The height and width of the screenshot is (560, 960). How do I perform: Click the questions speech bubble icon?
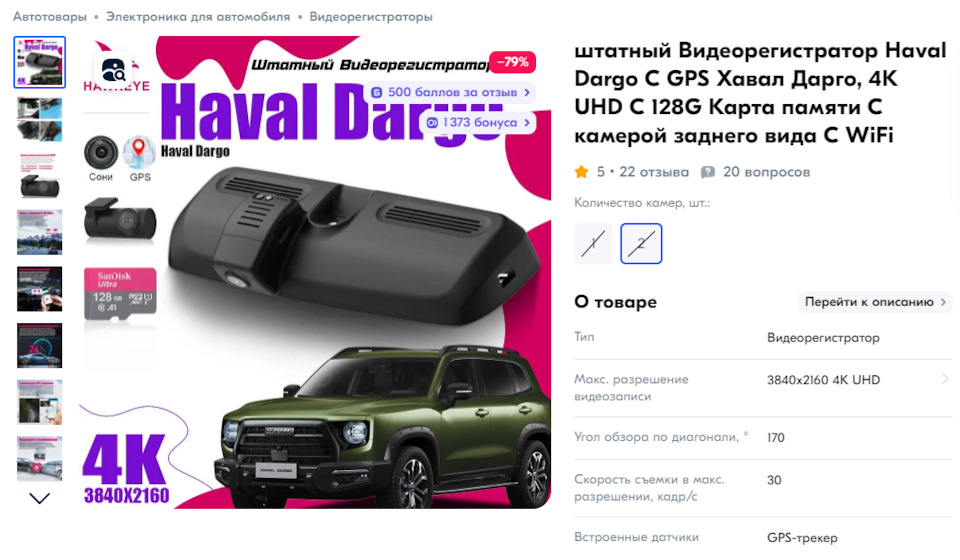(x=708, y=172)
